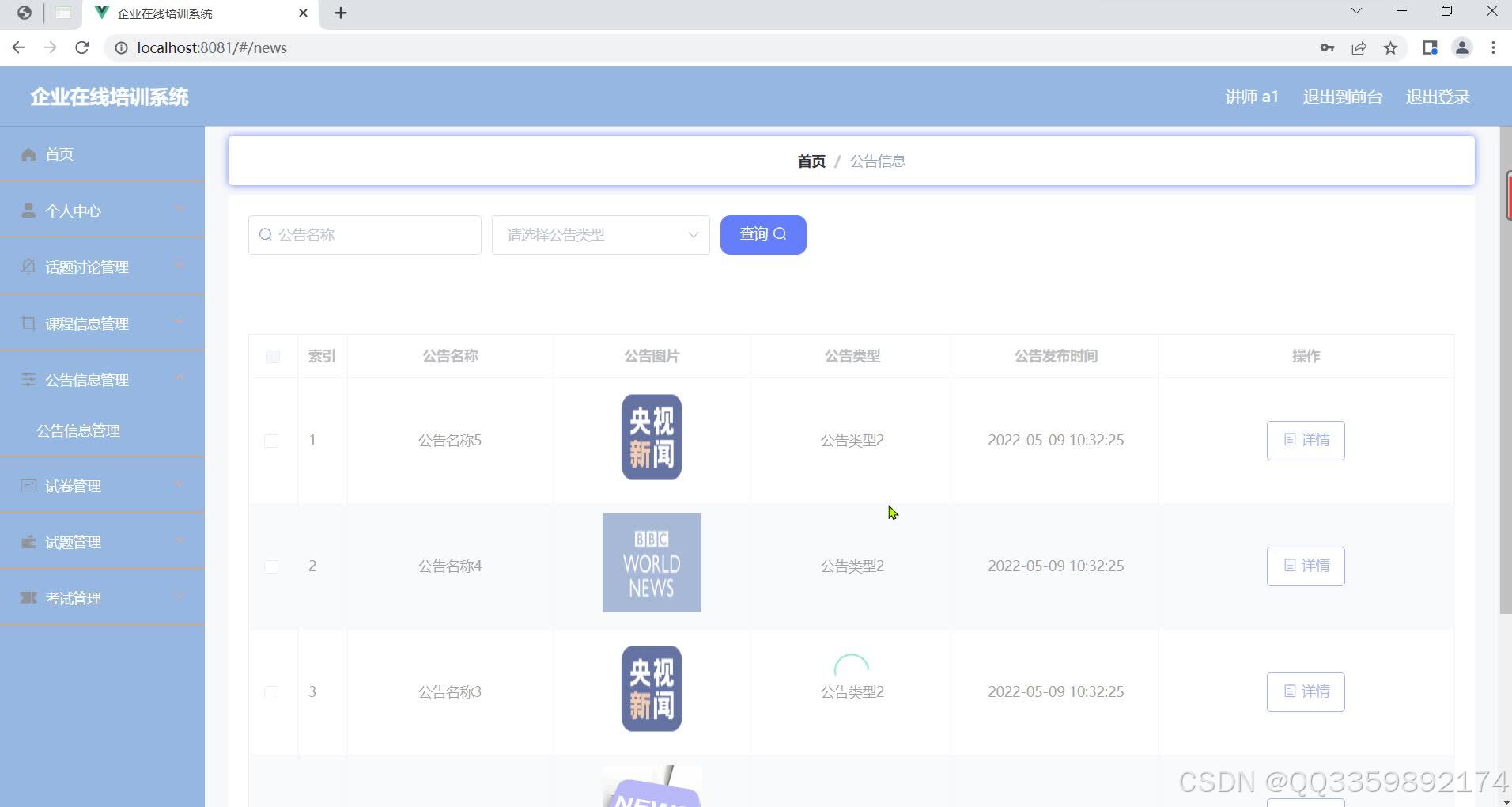
Task: Open 详情 for 公告名称3
Action: (x=1306, y=692)
